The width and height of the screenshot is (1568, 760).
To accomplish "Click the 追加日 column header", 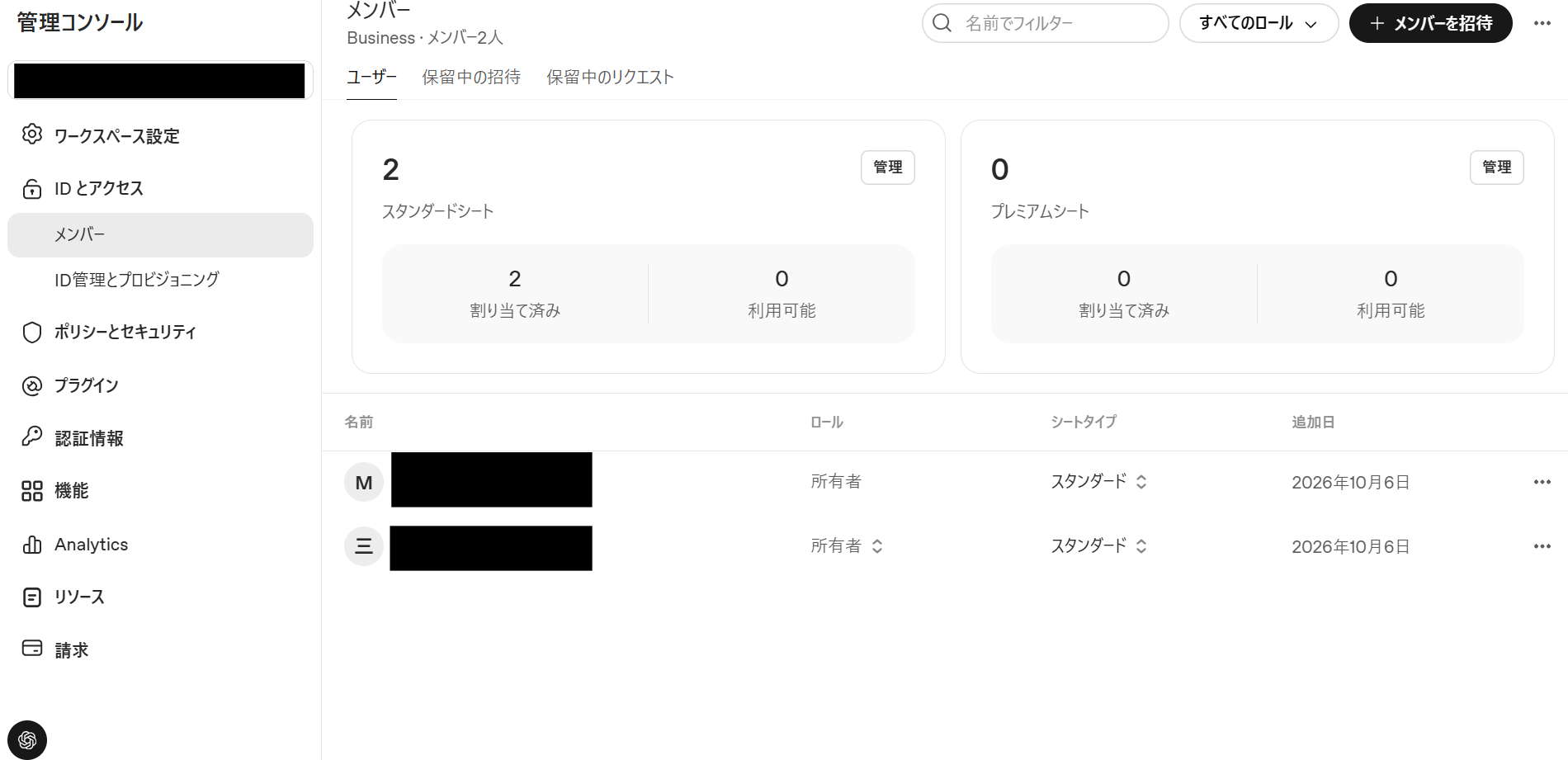I will 1313,422.
